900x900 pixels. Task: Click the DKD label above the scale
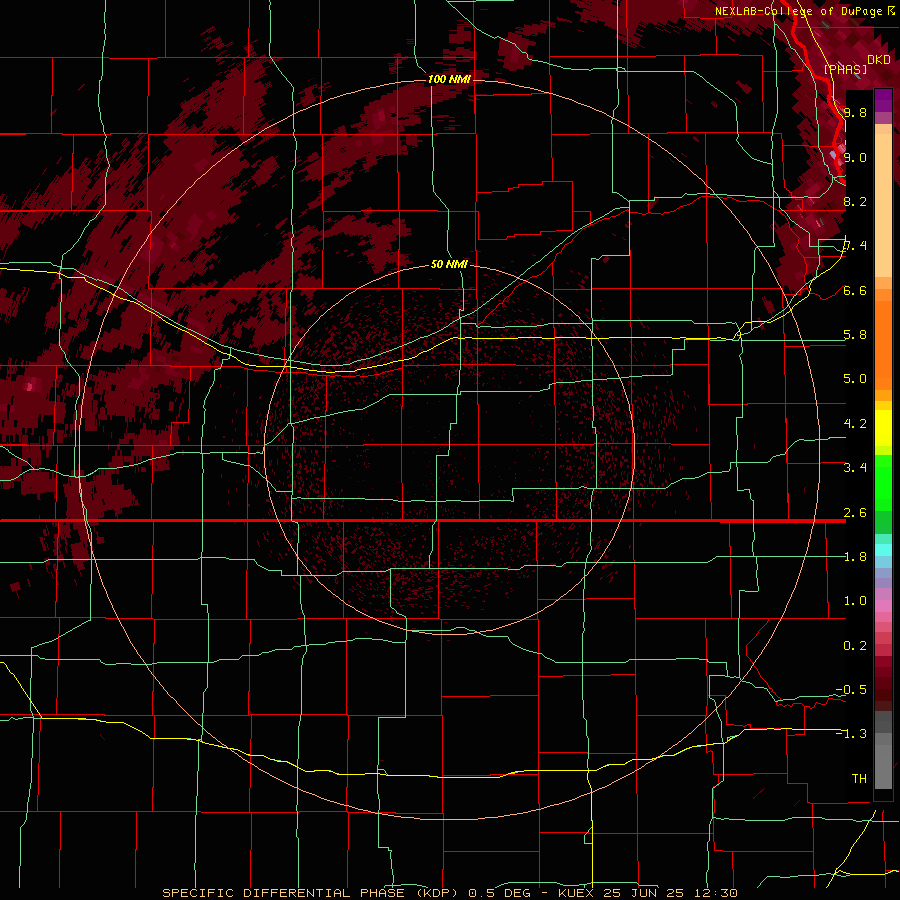(879, 60)
